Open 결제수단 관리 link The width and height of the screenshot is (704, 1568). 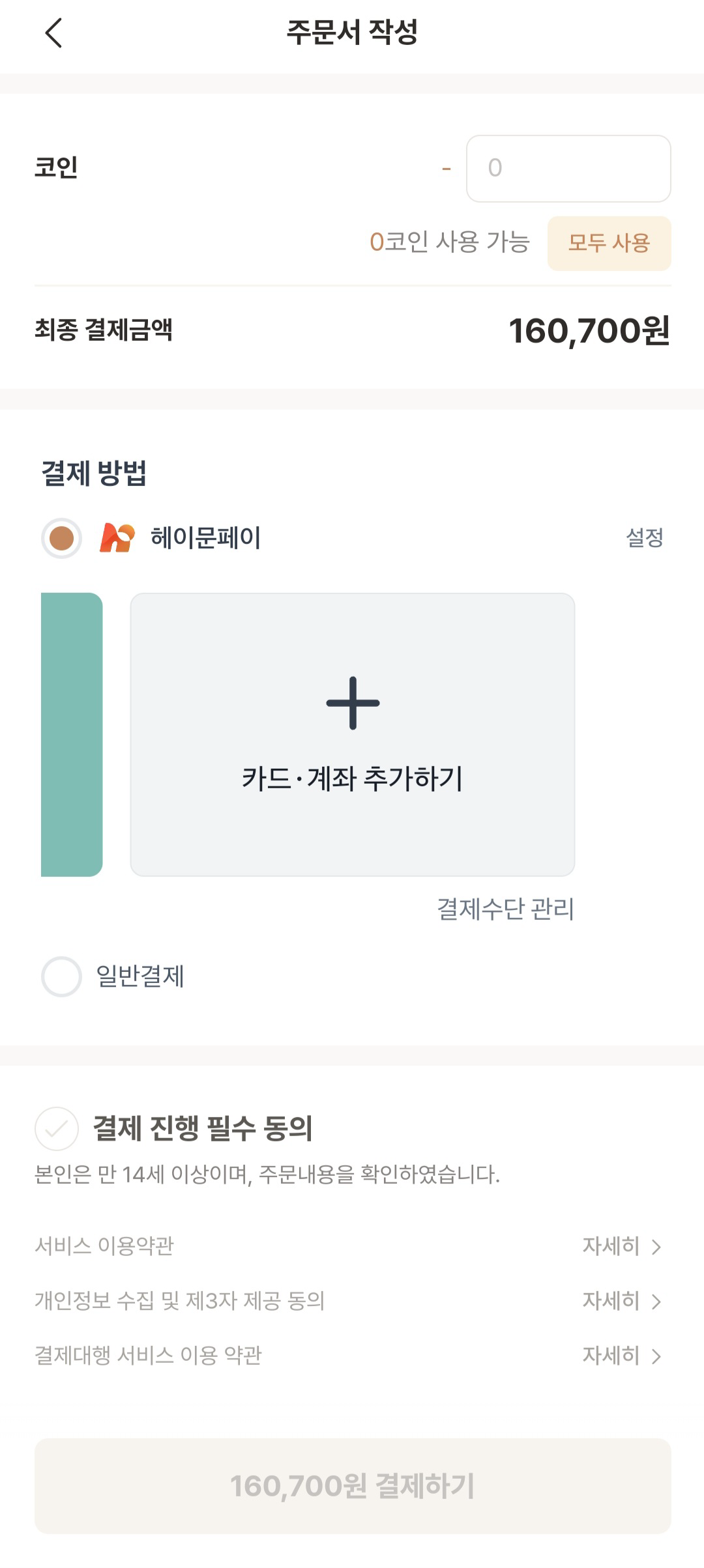point(505,909)
